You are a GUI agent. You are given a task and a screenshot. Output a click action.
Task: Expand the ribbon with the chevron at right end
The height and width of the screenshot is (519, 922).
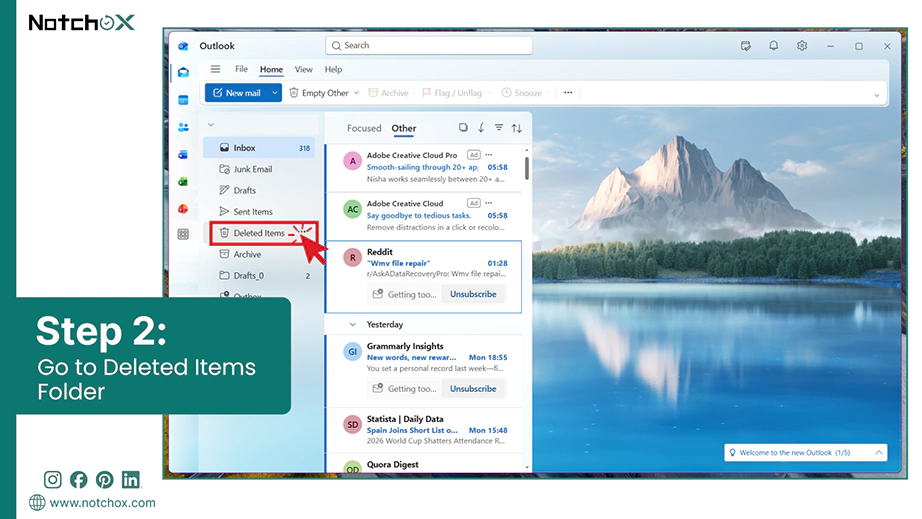[876, 95]
